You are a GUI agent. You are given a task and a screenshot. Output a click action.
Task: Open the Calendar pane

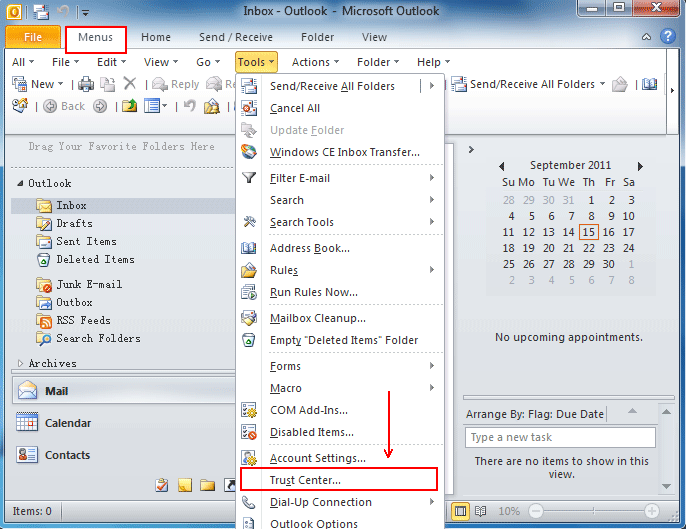click(123, 423)
